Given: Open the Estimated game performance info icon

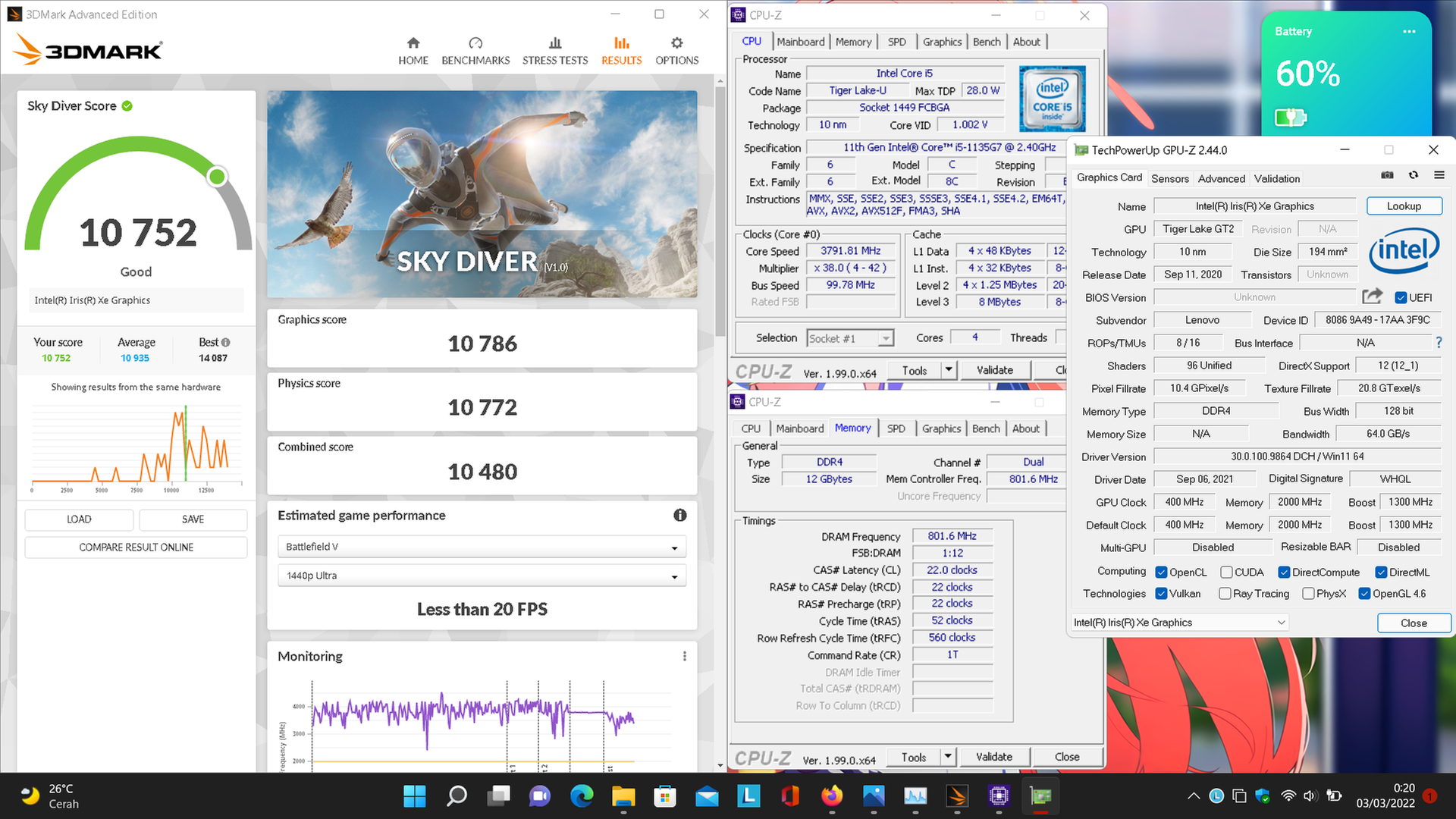Looking at the screenshot, I should coord(680,516).
